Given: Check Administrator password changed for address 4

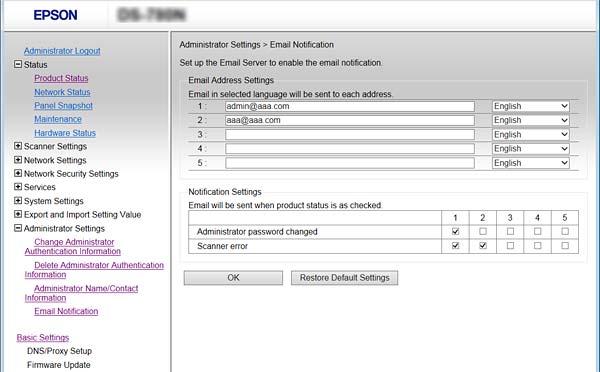Looking at the screenshot, I should tap(538, 232).
